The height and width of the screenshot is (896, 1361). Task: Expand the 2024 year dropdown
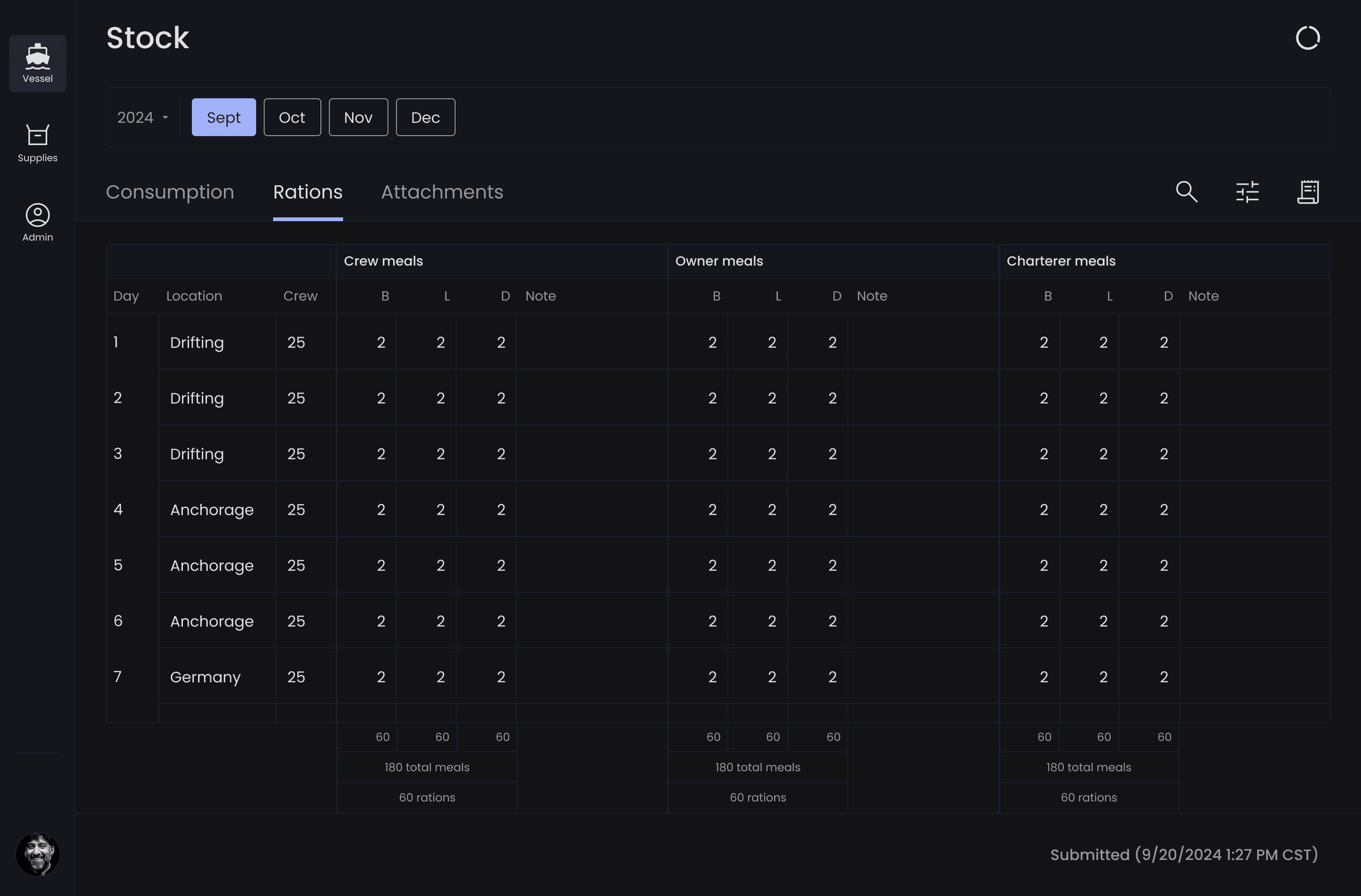coord(142,117)
